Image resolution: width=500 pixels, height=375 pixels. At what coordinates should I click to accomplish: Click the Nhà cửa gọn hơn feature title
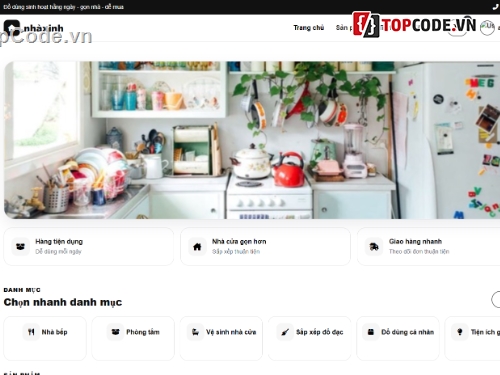click(x=239, y=241)
